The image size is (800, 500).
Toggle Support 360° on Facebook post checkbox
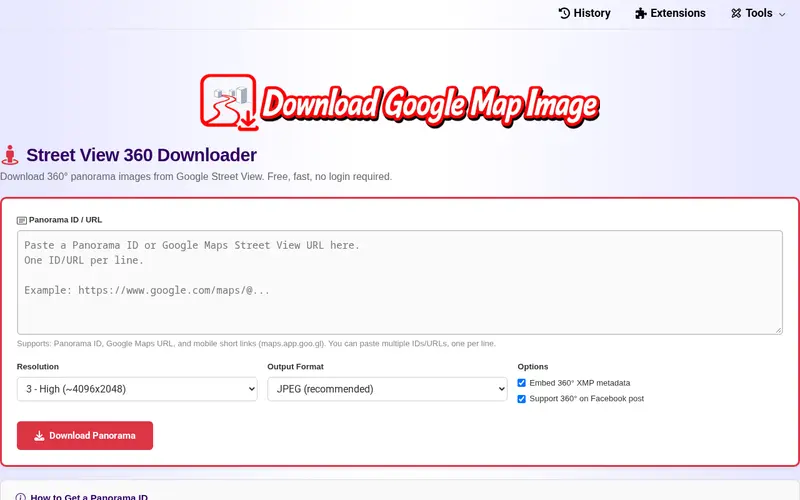[521, 398]
